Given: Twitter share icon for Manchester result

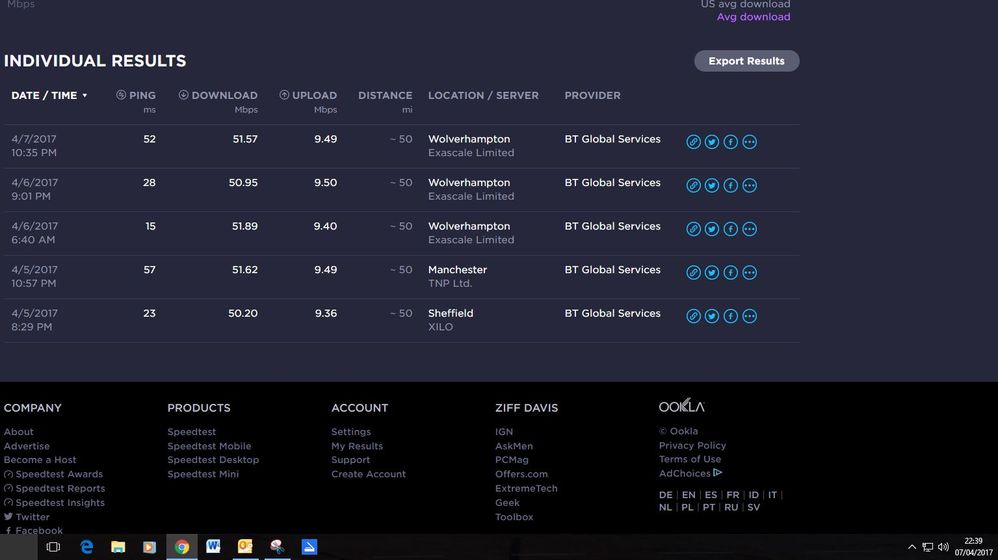Looking at the screenshot, I should (712, 272).
